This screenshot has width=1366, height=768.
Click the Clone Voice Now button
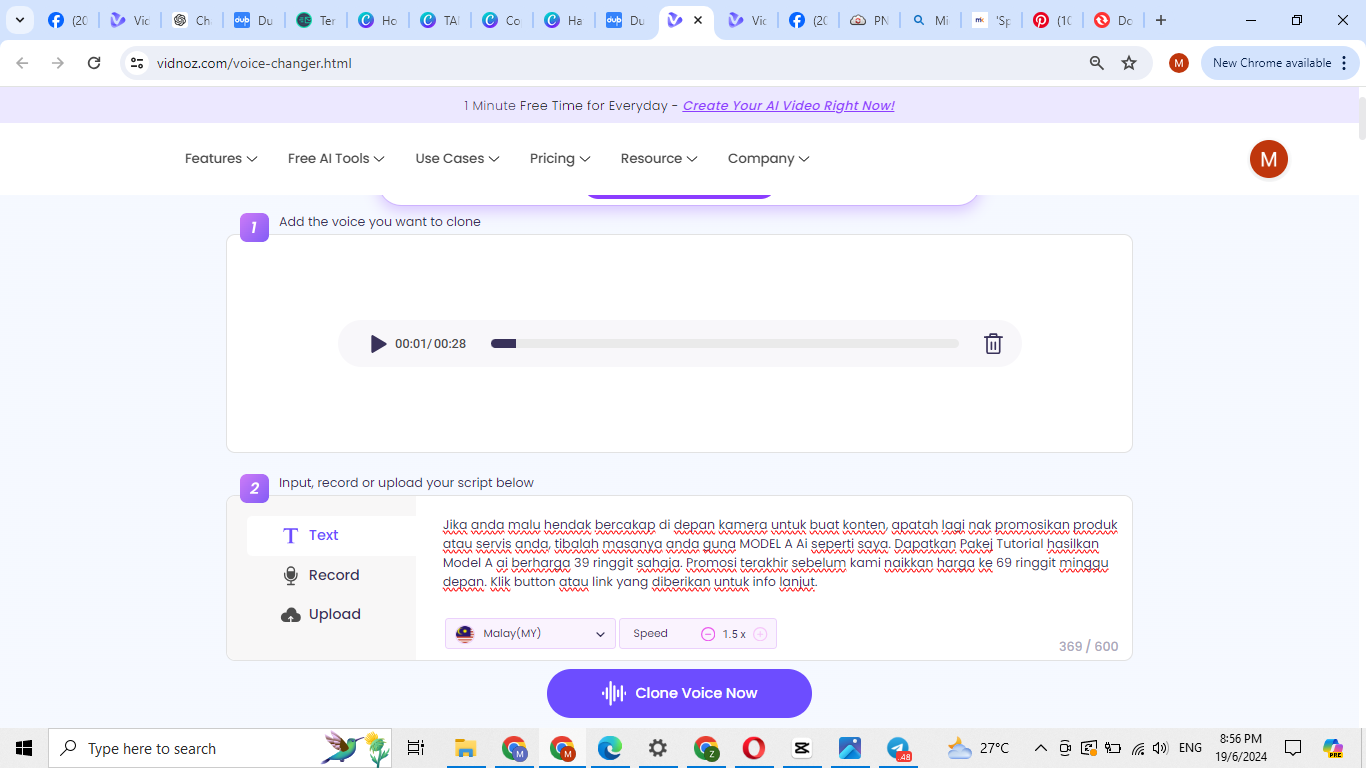click(679, 693)
